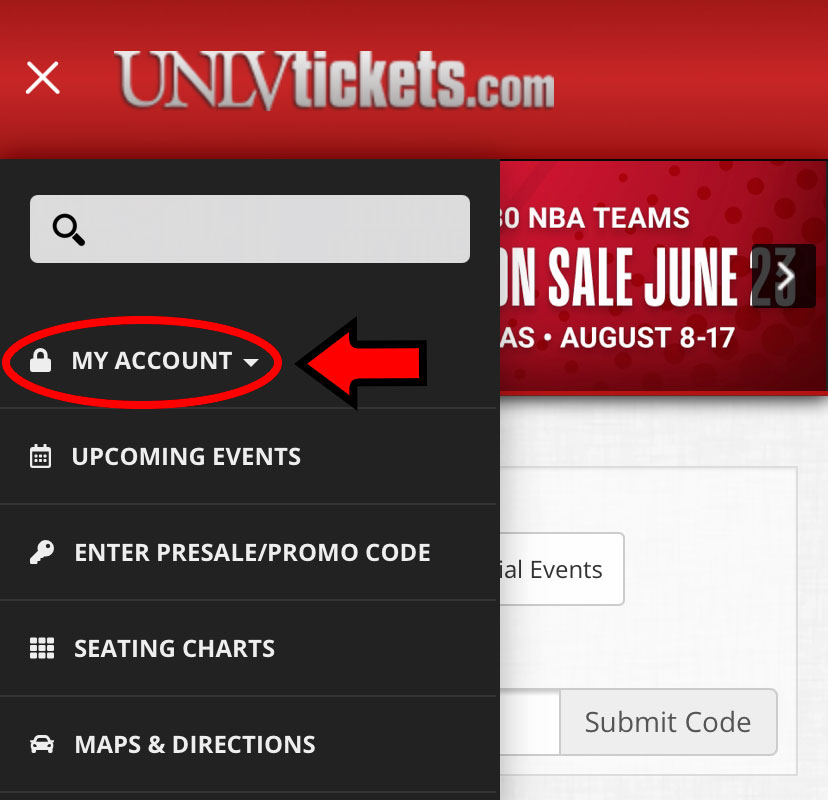The image size is (828, 800).
Task: Click the NBA teams on-sale banner
Action: pos(663,277)
